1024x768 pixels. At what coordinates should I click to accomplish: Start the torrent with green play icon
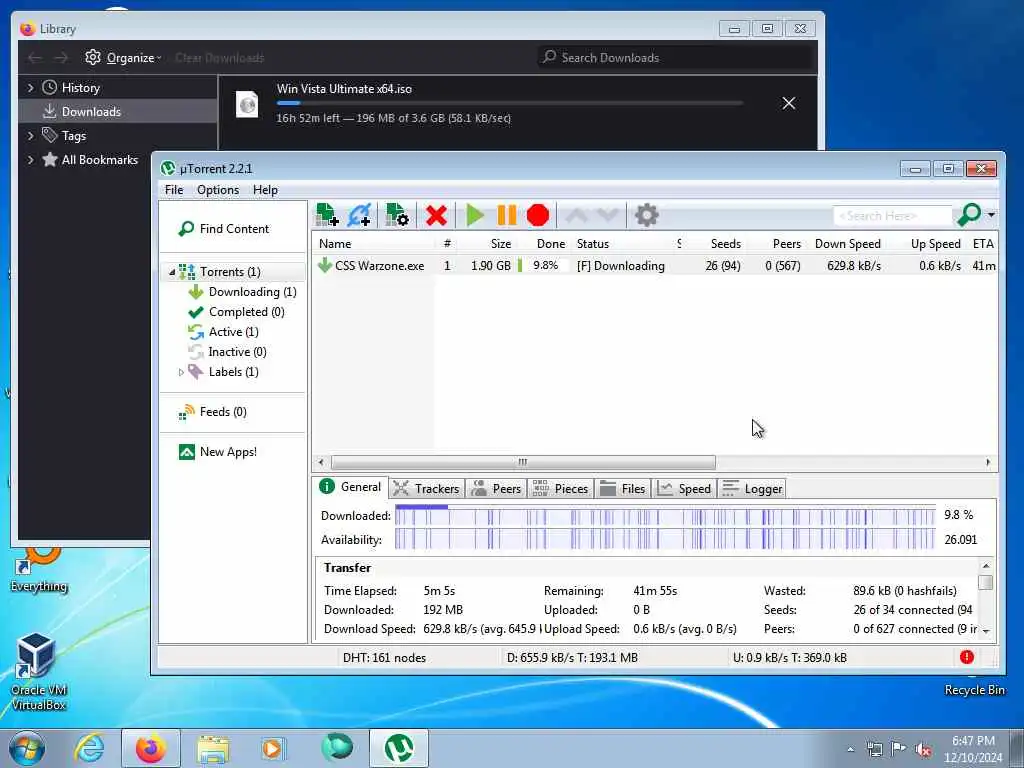click(475, 215)
